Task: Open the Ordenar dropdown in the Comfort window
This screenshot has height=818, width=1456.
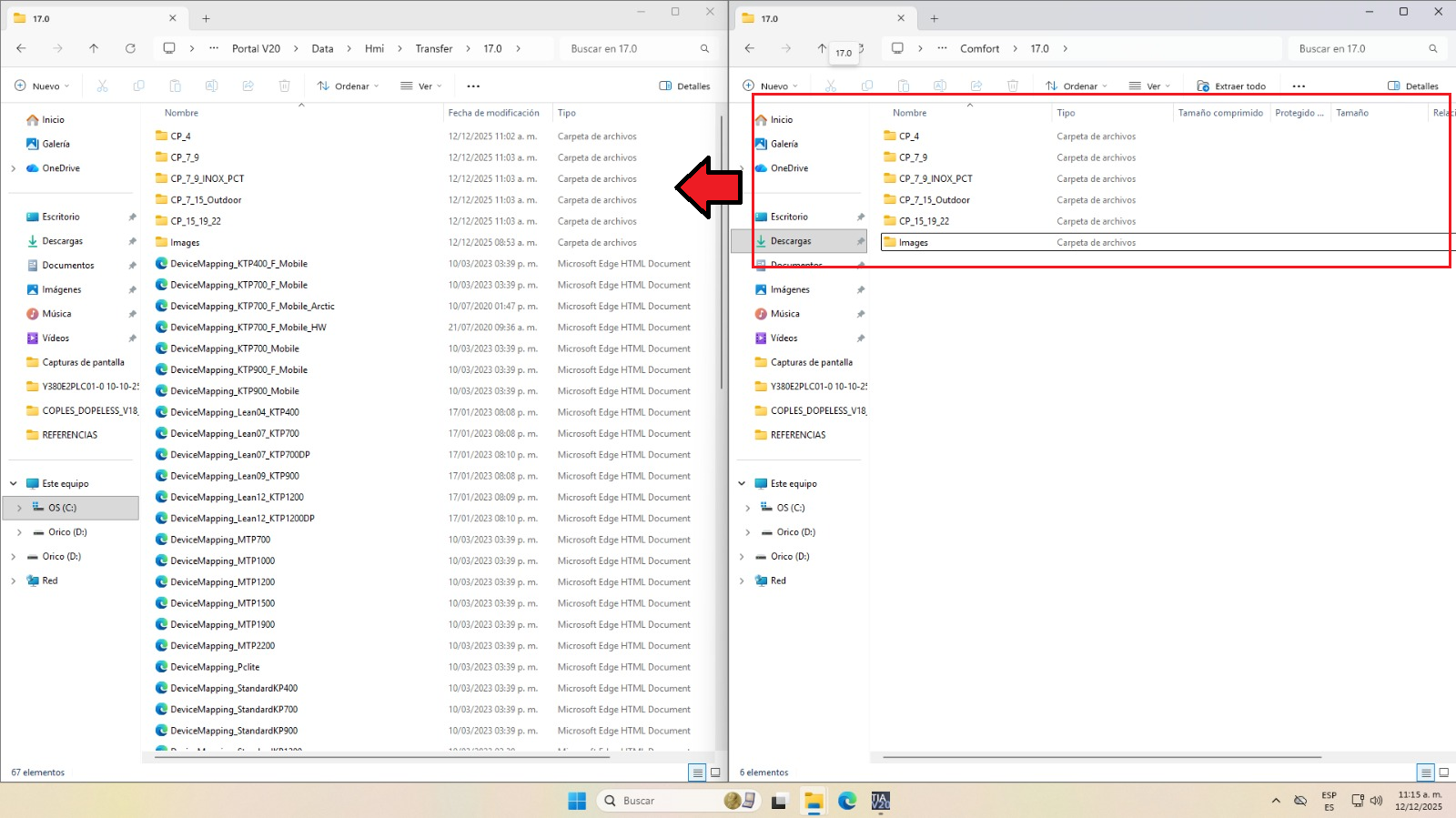Action: click(x=1077, y=86)
